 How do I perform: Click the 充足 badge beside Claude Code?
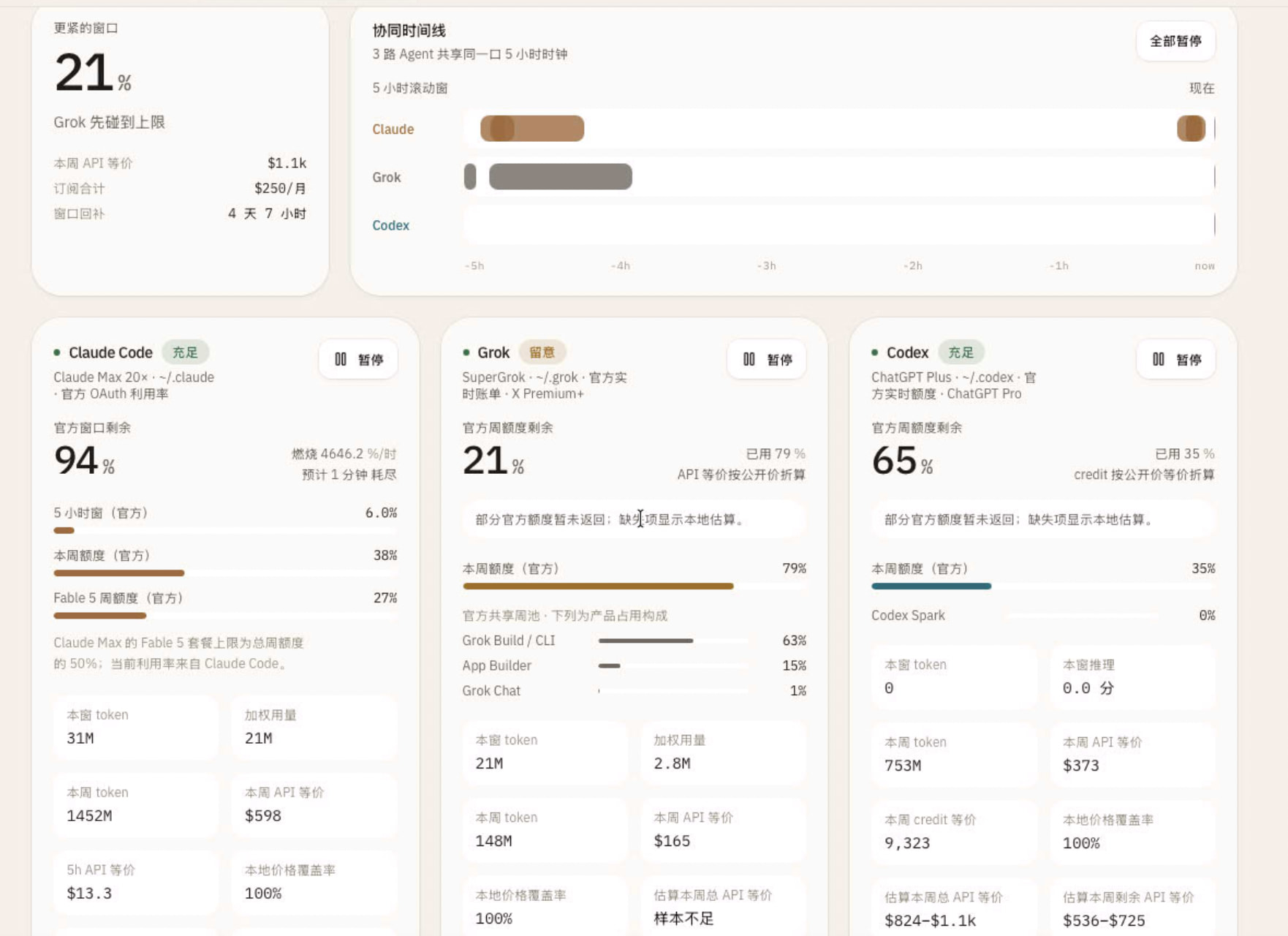click(185, 352)
